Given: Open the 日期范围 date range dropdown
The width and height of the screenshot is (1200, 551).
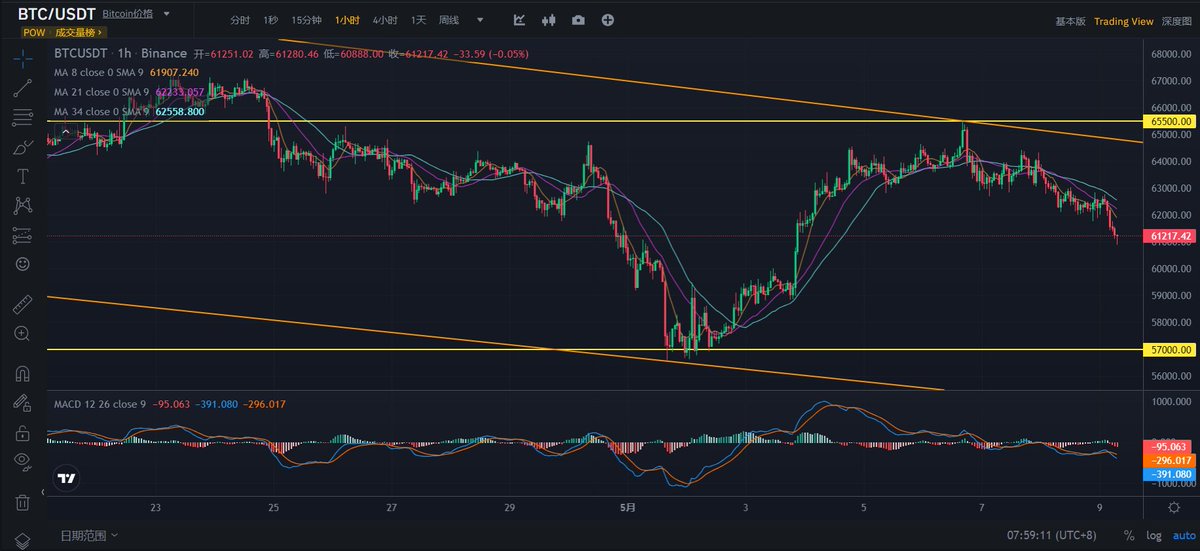Looking at the screenshot, I should pos(88,536).
